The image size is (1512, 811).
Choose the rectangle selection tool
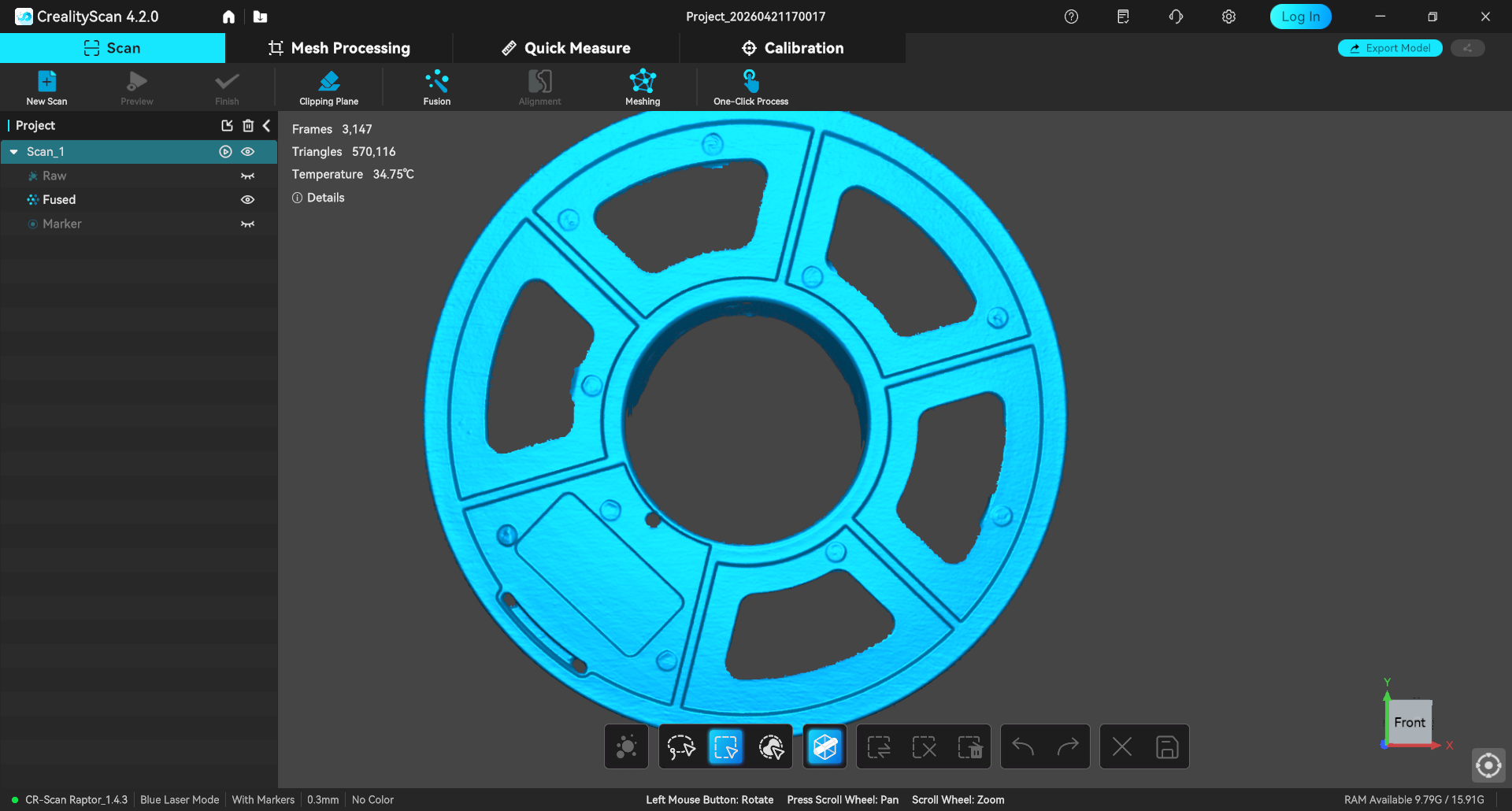[725, 746]
